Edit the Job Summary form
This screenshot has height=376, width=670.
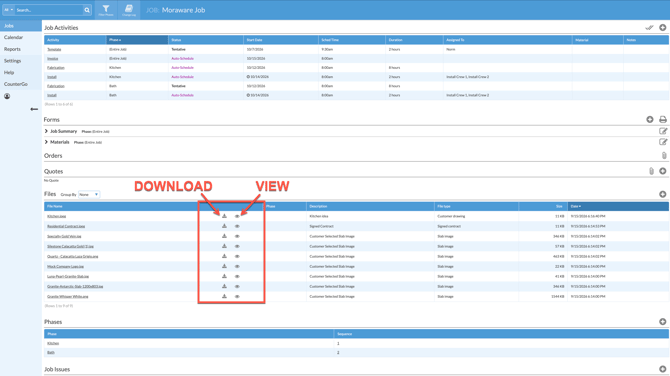[x=663, y=131]
